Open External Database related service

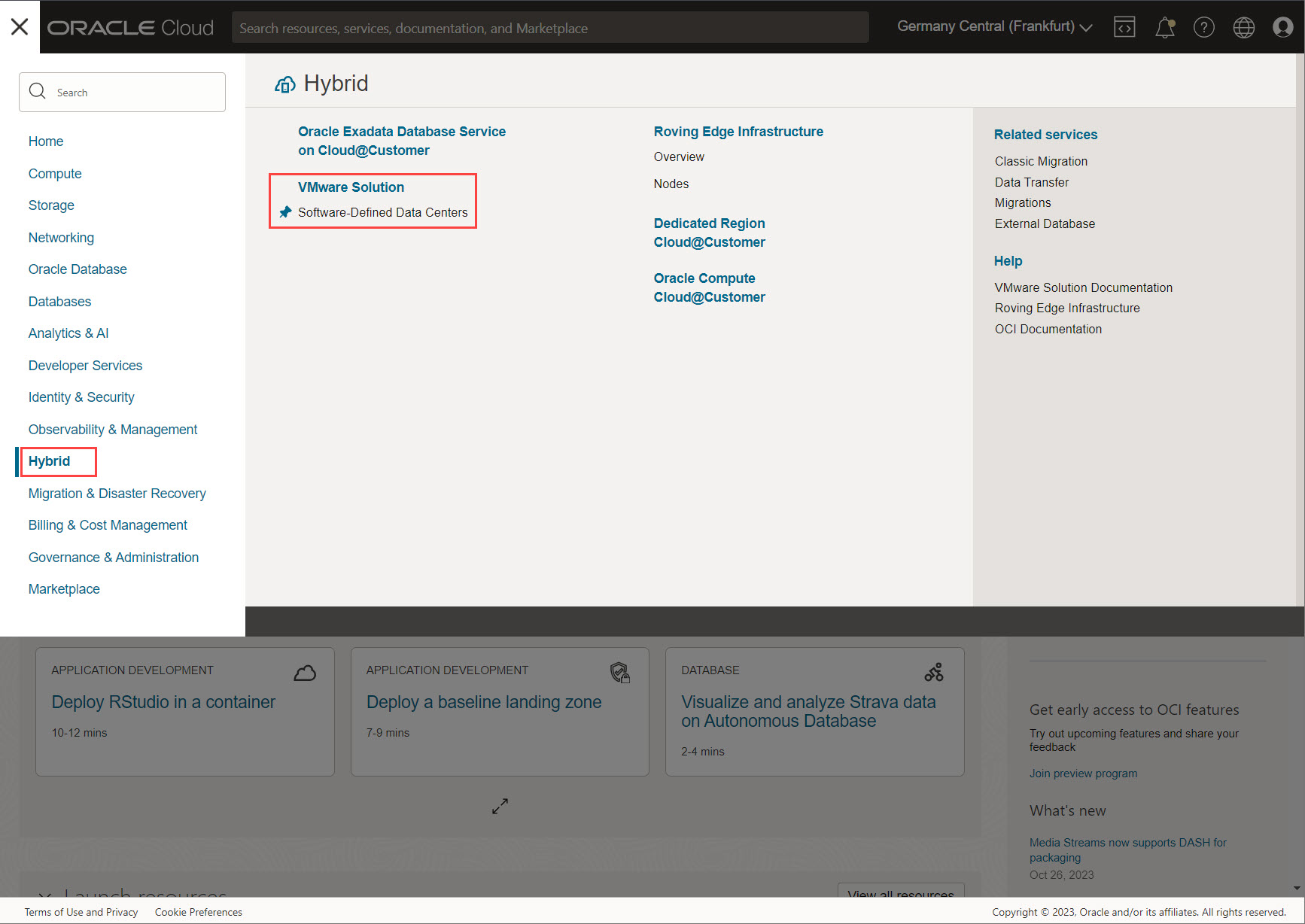1045,223
